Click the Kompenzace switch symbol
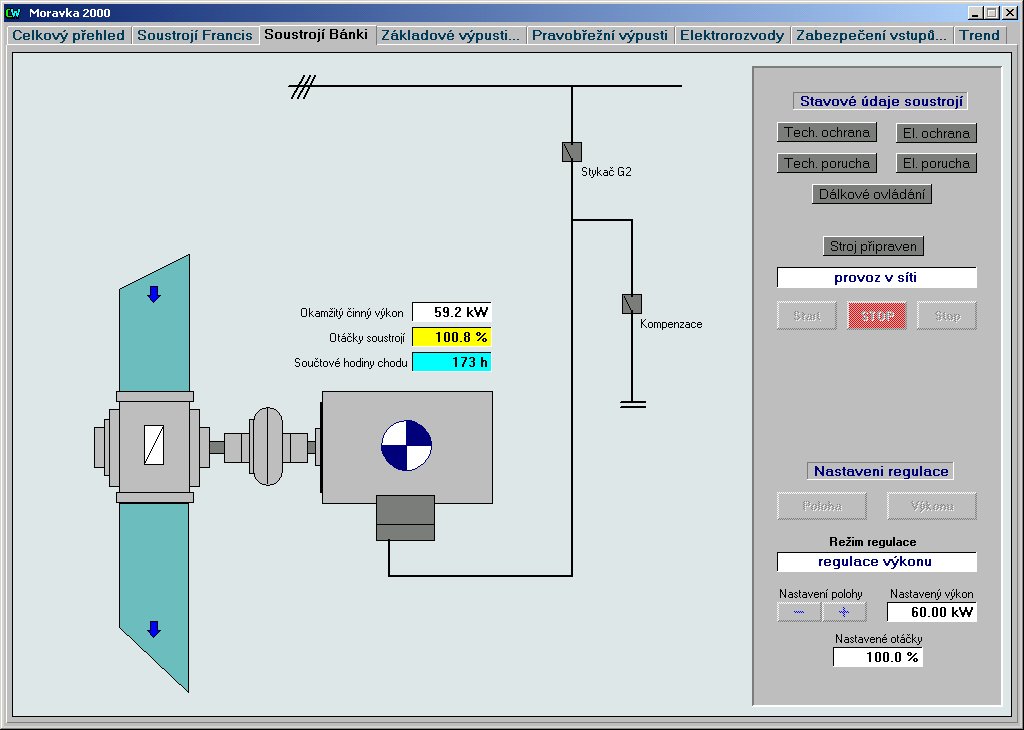1024x730 pixels. [631, 303]
